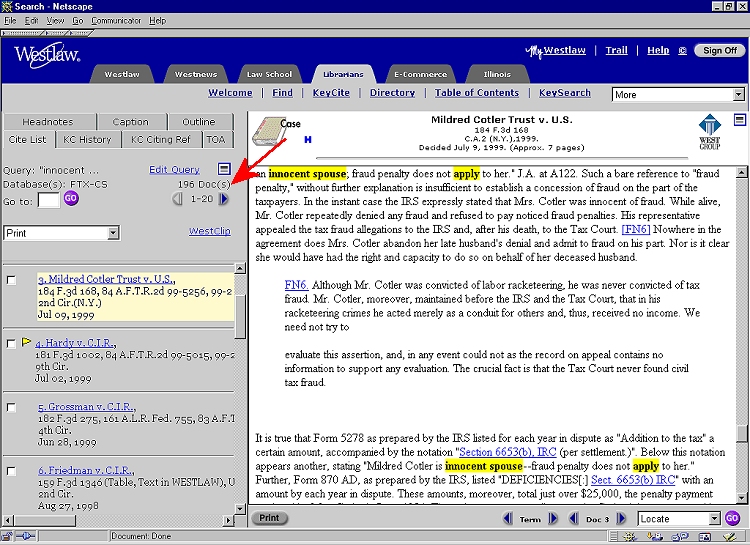Click document scrollbar down arrow
Viewport: 750px width, 545px height.
741,498
